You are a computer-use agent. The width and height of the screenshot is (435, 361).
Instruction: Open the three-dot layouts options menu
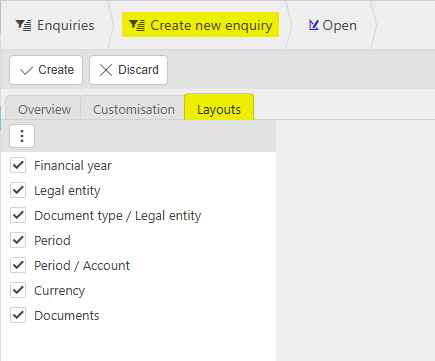[x=22, y=136]
